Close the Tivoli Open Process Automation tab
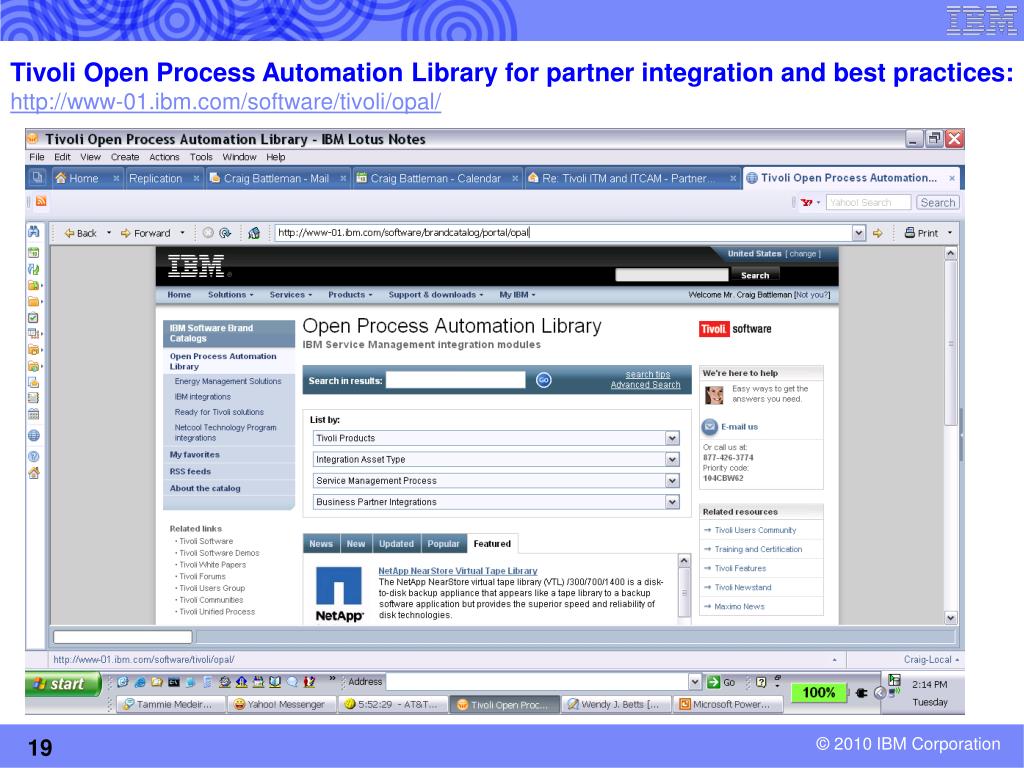The image size is (1024, 768). [x=952, y=178]
